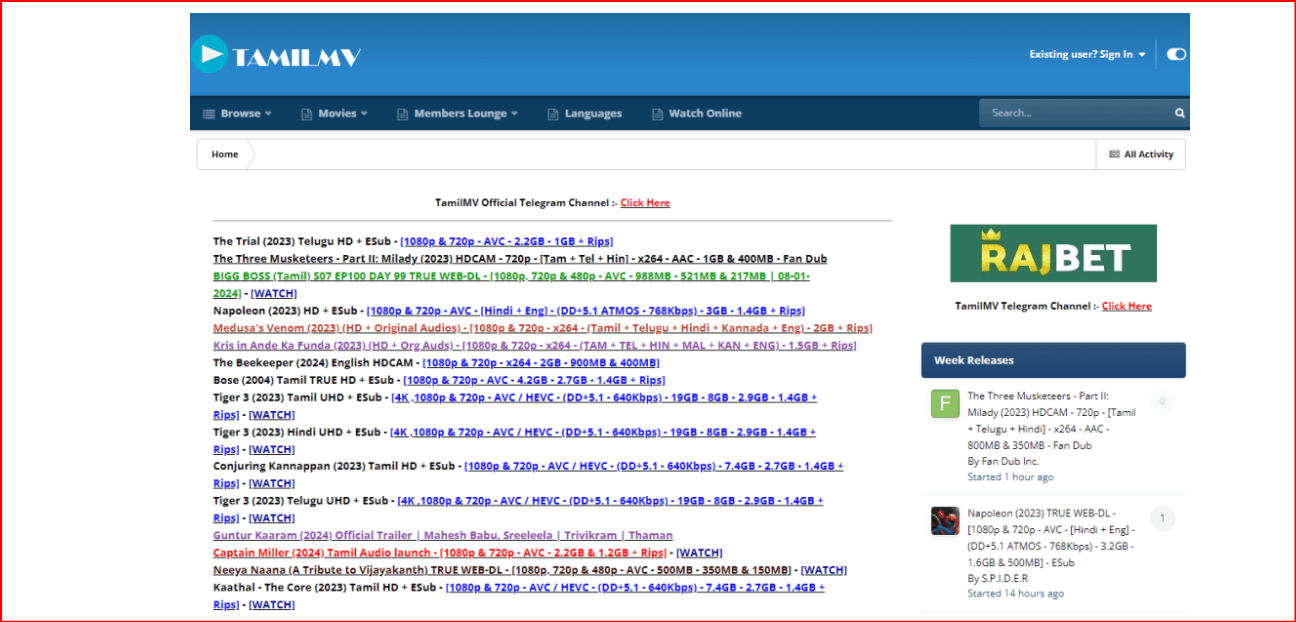This screenshot has height=622, width=1296.
Task: Expand Existing user Sign In dropdown
Action: point(1087,54)
